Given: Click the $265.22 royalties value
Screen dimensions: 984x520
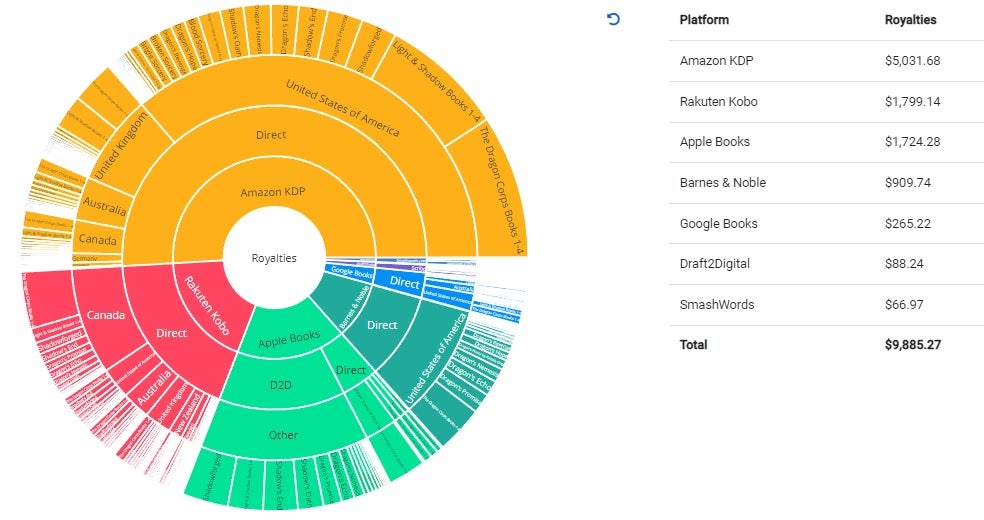Looking at the screenshot, I should tap(908, 223).
